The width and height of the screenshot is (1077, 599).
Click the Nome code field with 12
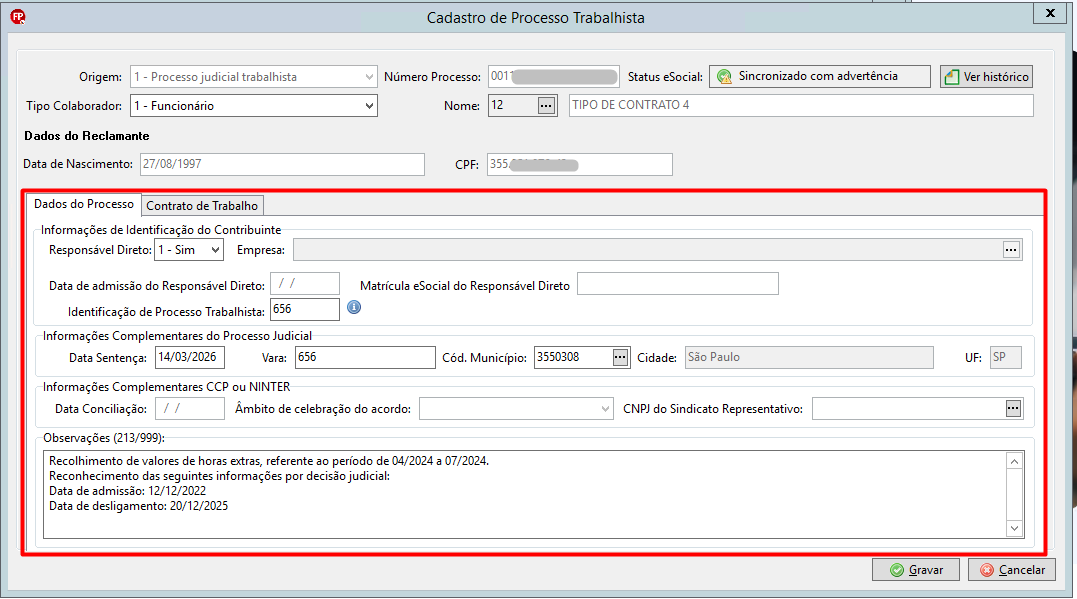pyautogui.click(x=512, y=106)
